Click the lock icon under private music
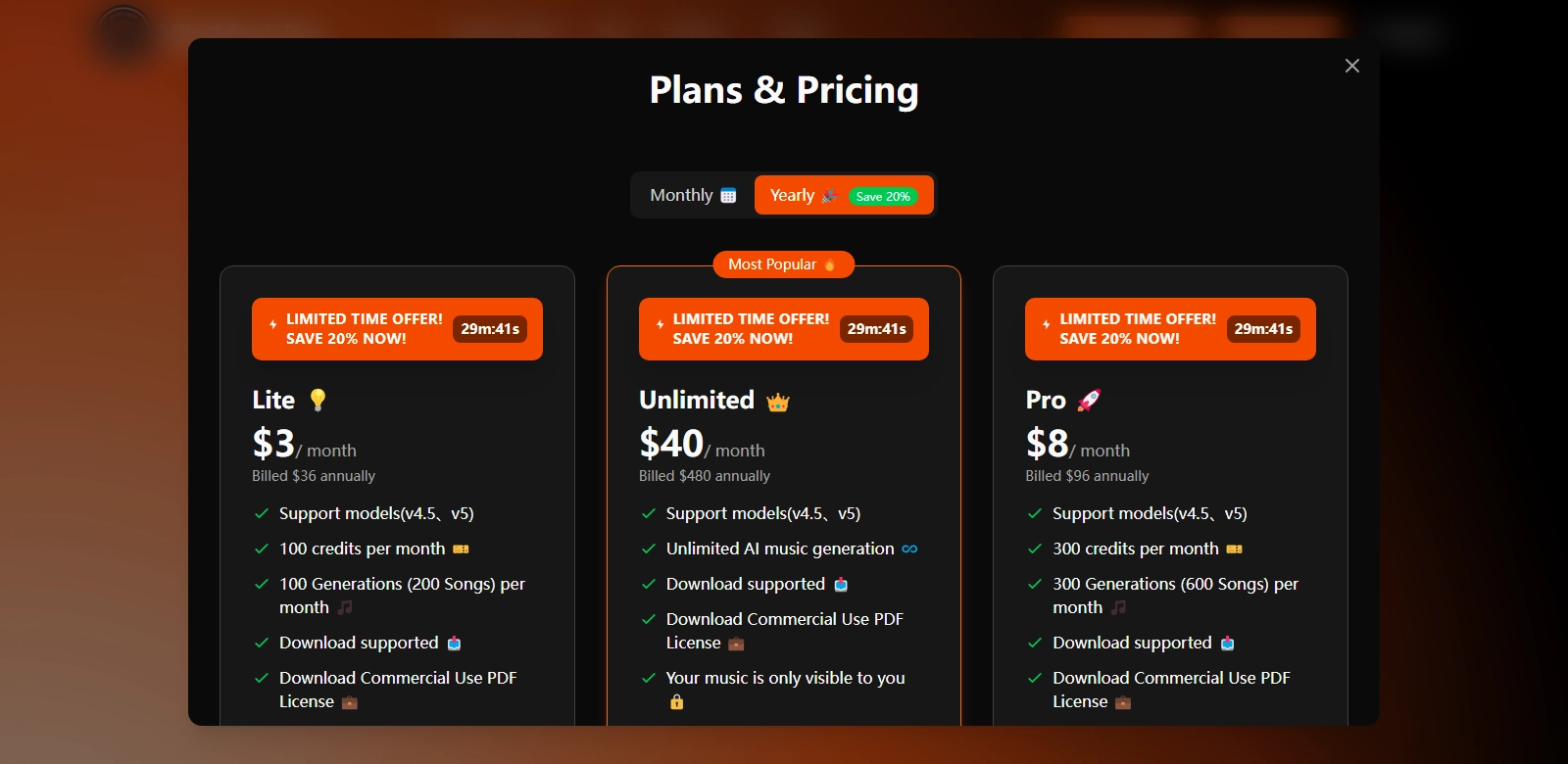 point(676,702)
